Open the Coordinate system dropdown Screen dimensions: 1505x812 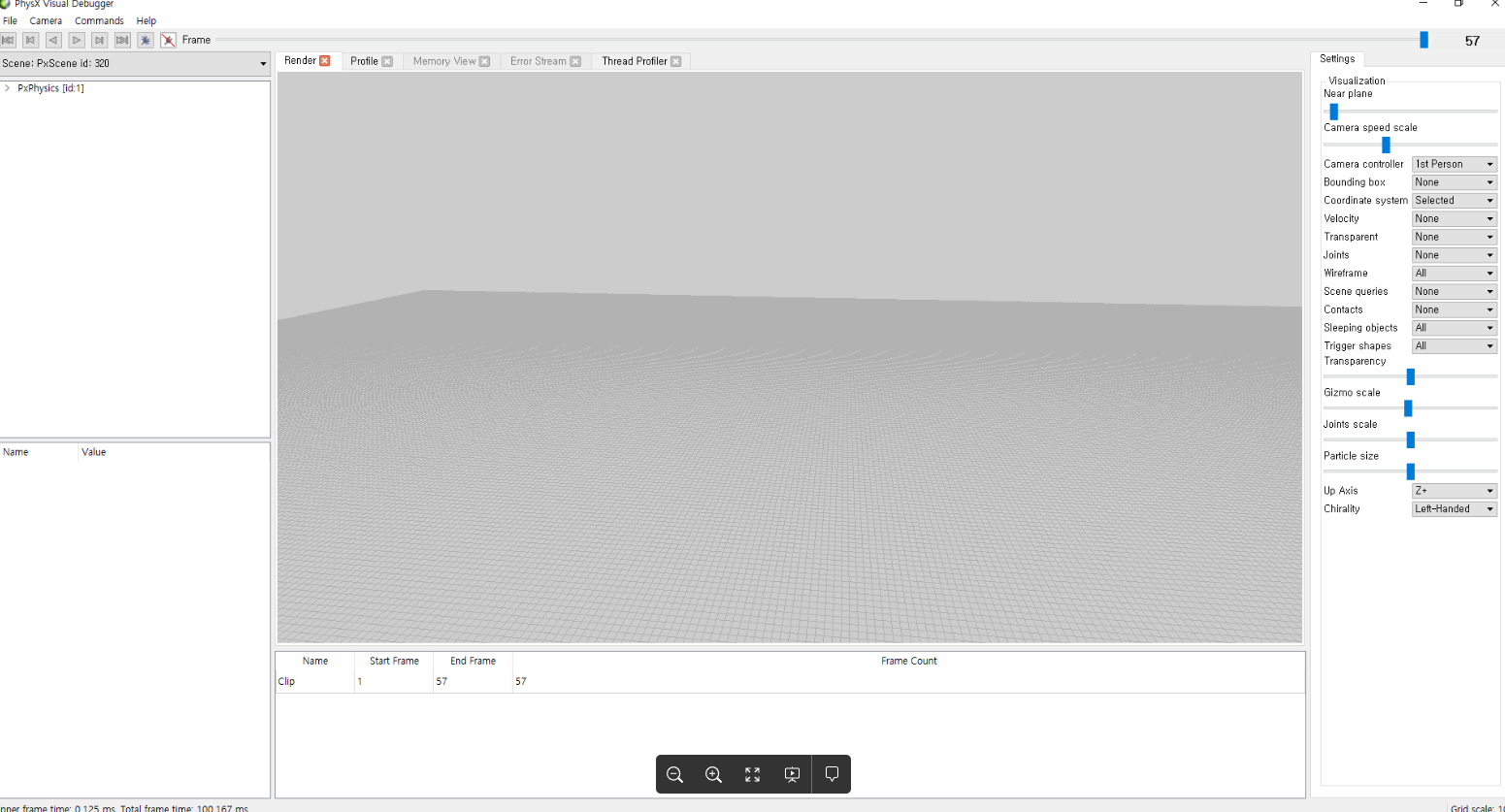point(1455,201)
